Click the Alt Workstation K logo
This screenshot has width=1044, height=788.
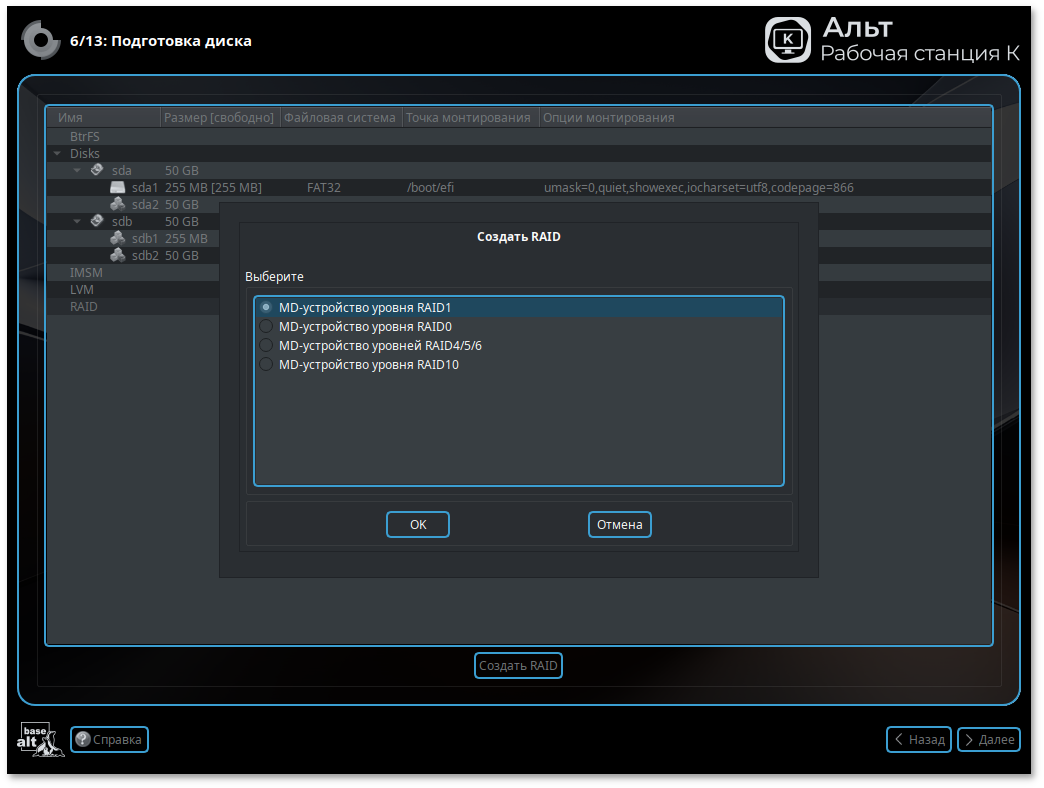[788, 40]
